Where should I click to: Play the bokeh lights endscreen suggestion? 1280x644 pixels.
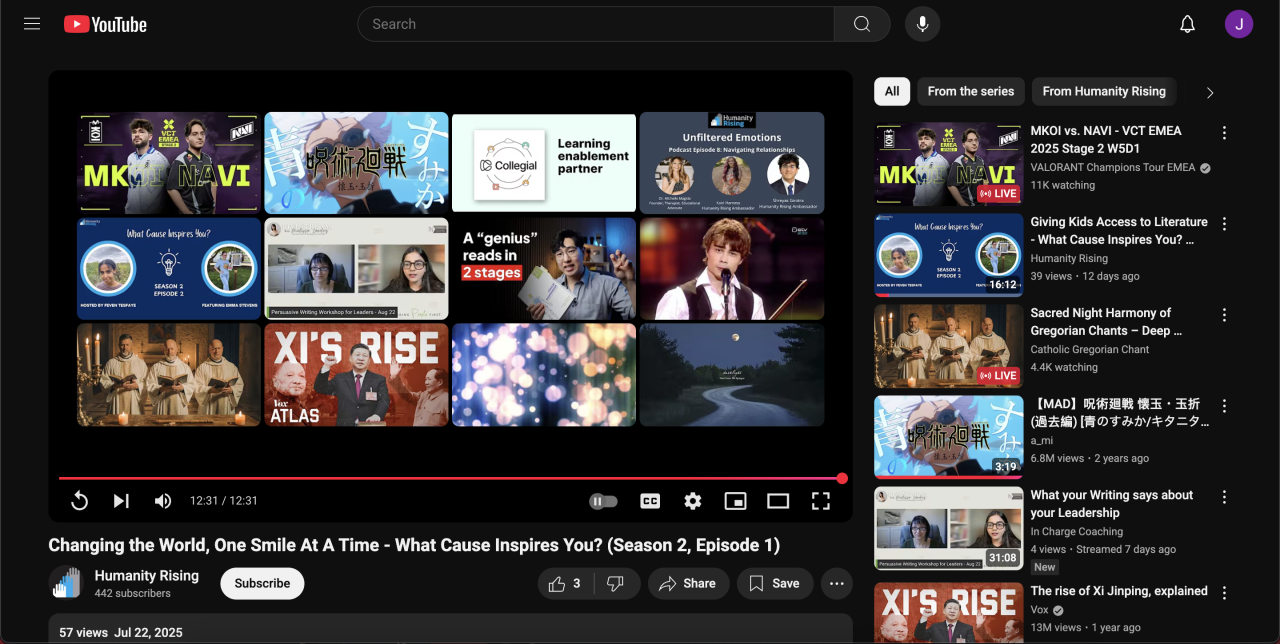click(x=544, y=375)
